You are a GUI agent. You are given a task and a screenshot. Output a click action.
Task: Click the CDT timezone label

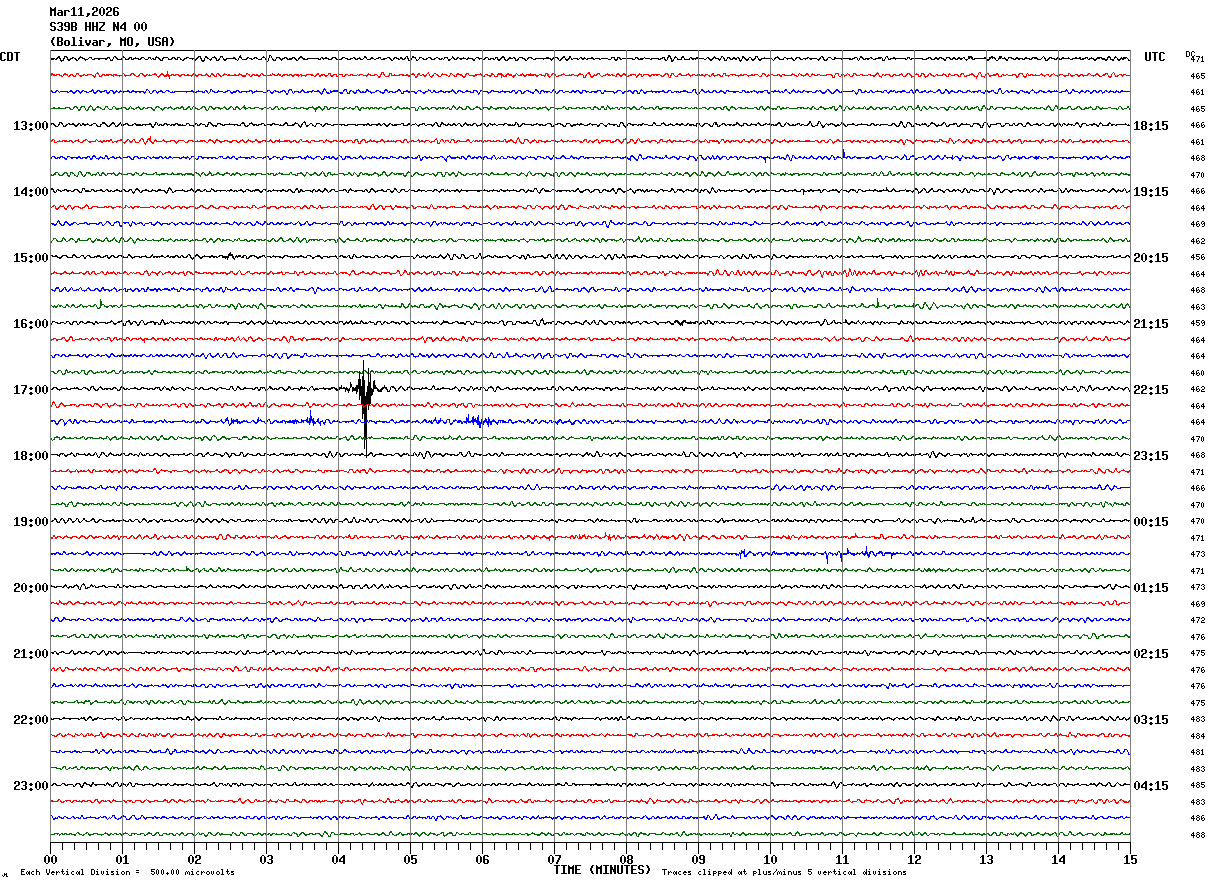click(x=10, y=57)
